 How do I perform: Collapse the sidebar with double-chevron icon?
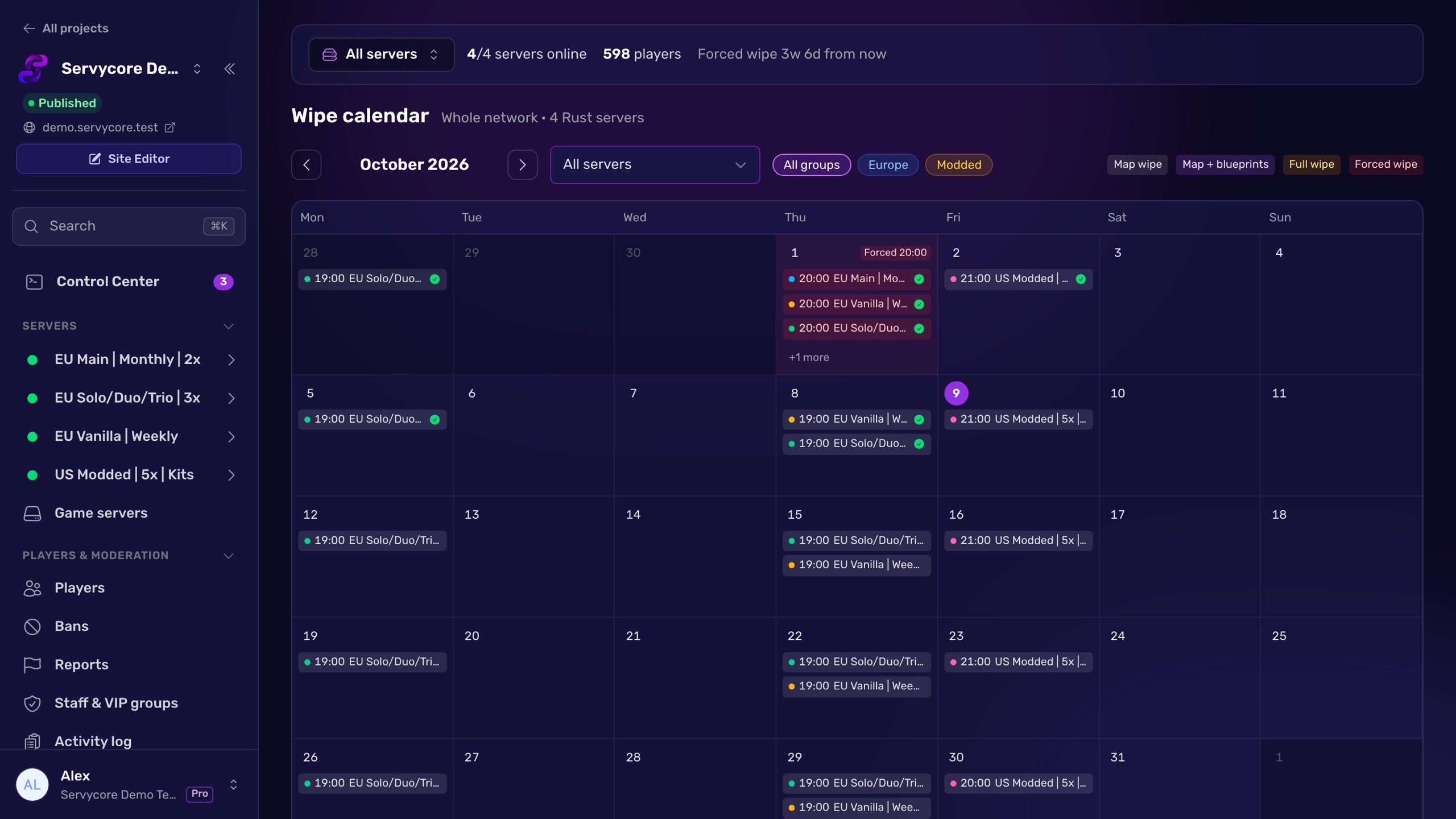pos(230,69)
